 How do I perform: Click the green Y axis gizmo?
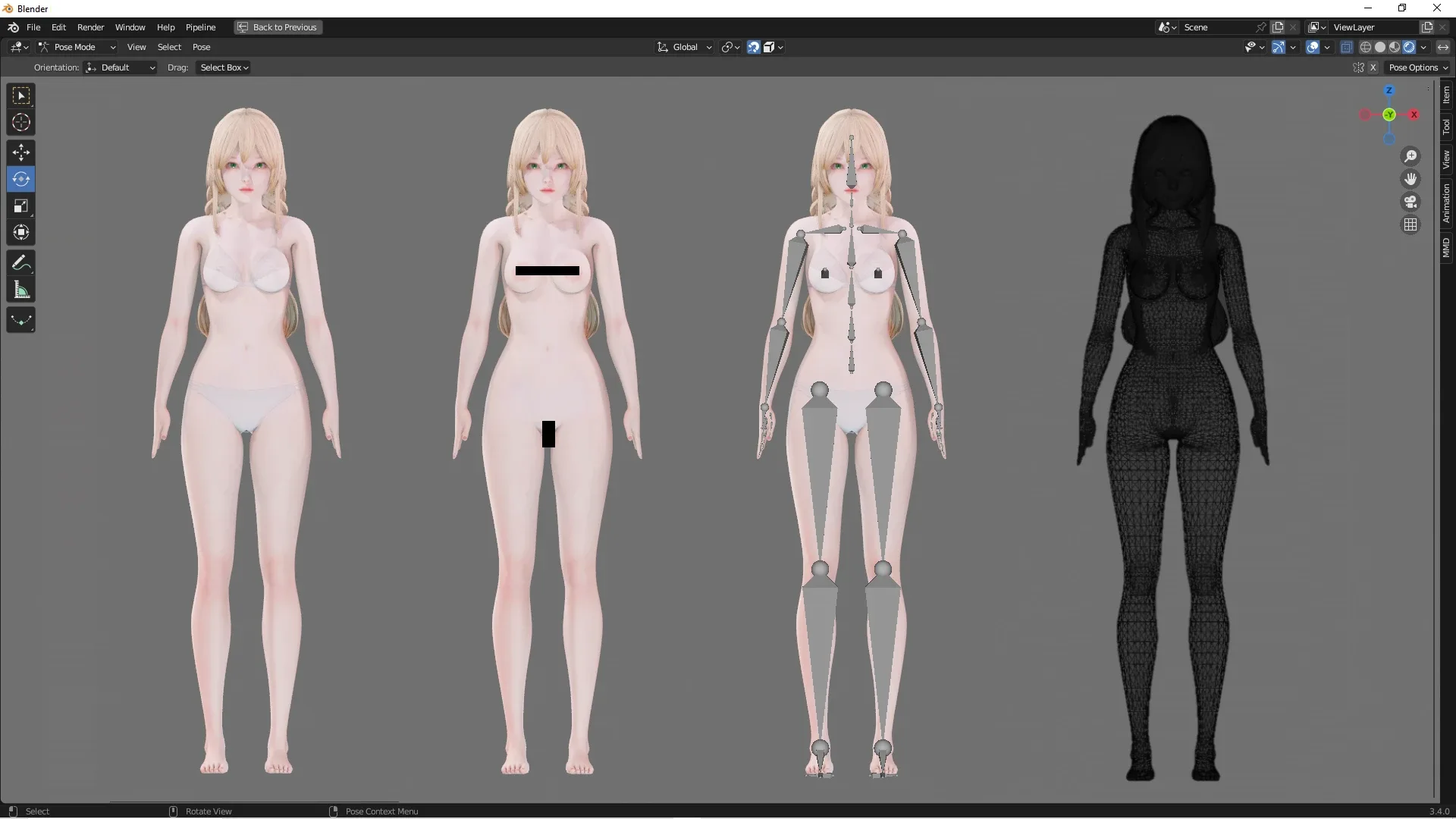tap(1389, 115)
